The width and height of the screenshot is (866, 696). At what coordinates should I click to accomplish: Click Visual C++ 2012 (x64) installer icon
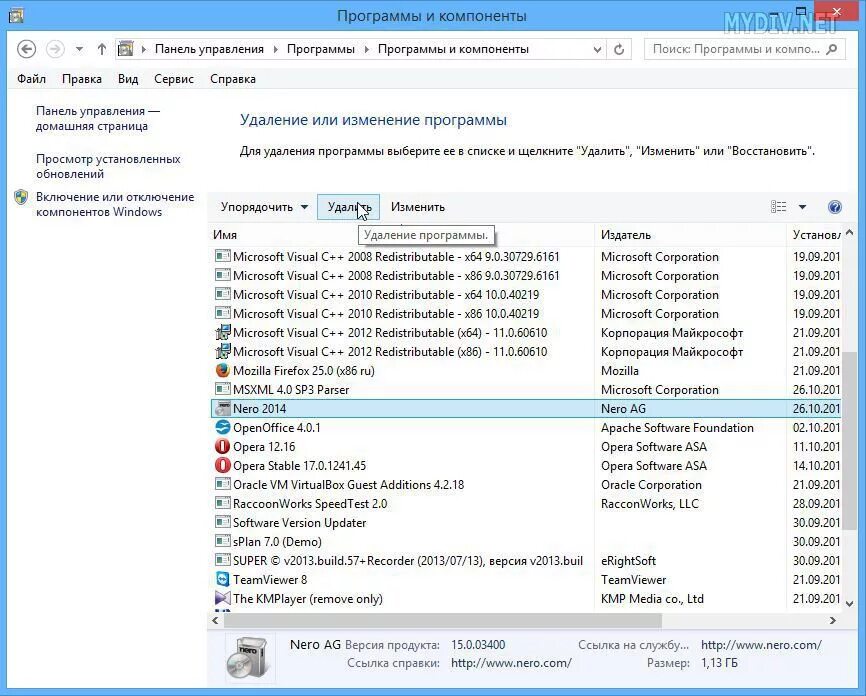pos(223,333)
